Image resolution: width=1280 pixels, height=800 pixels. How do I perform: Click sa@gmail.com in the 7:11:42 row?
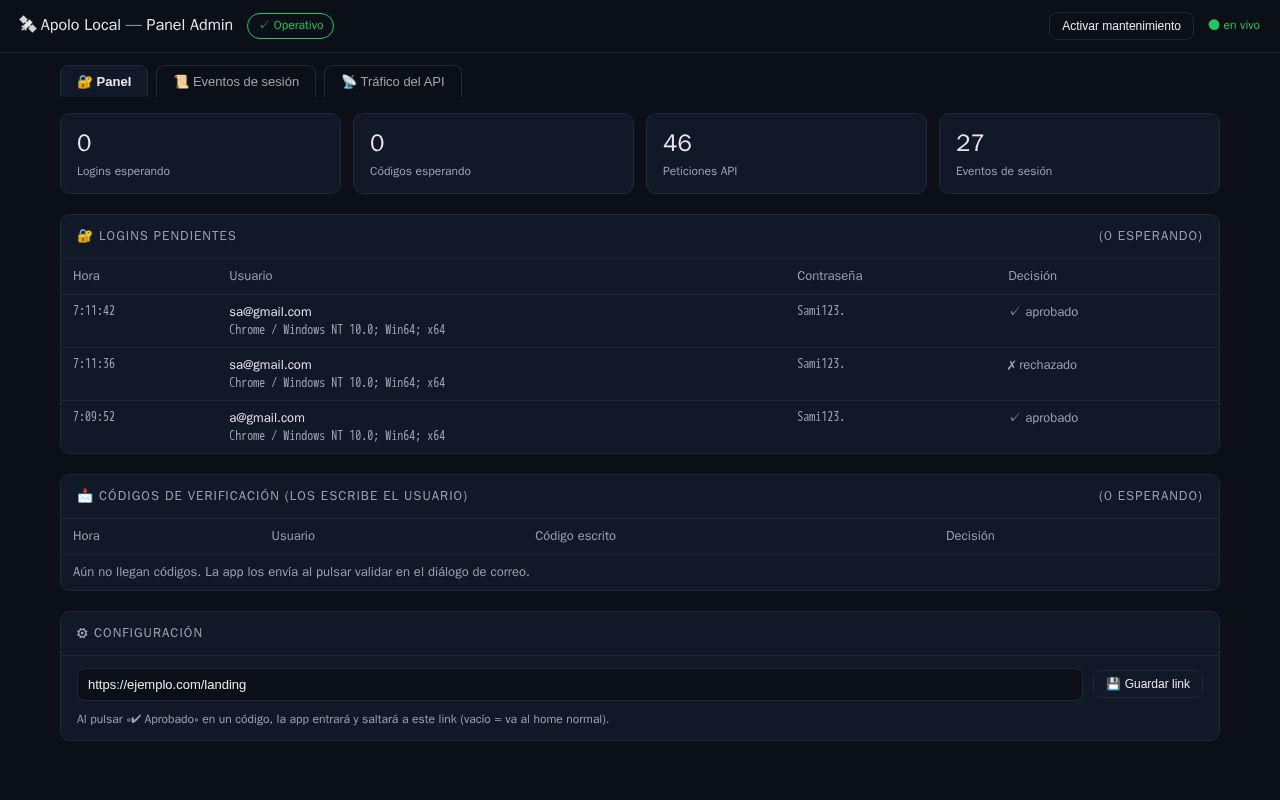click(270, 312)
